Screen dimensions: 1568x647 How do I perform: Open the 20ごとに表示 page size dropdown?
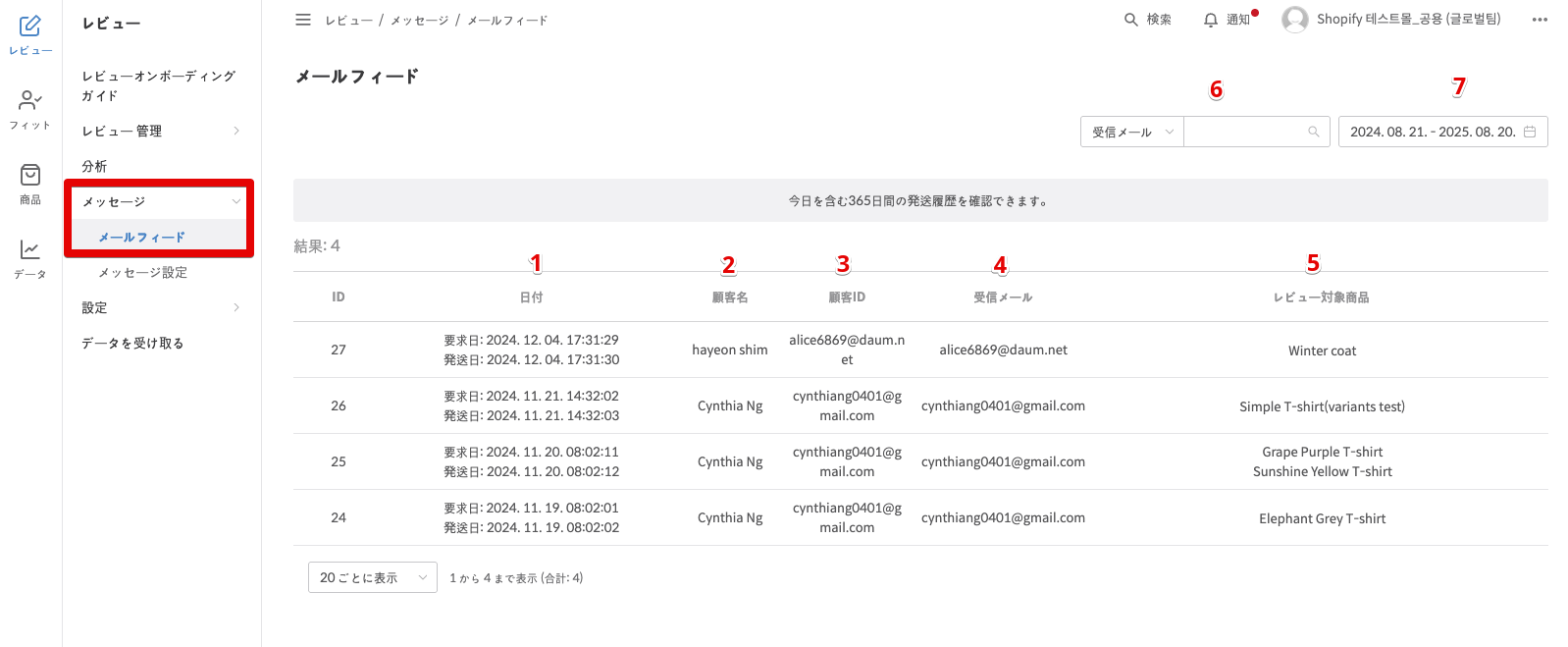(x=372, y=578)
